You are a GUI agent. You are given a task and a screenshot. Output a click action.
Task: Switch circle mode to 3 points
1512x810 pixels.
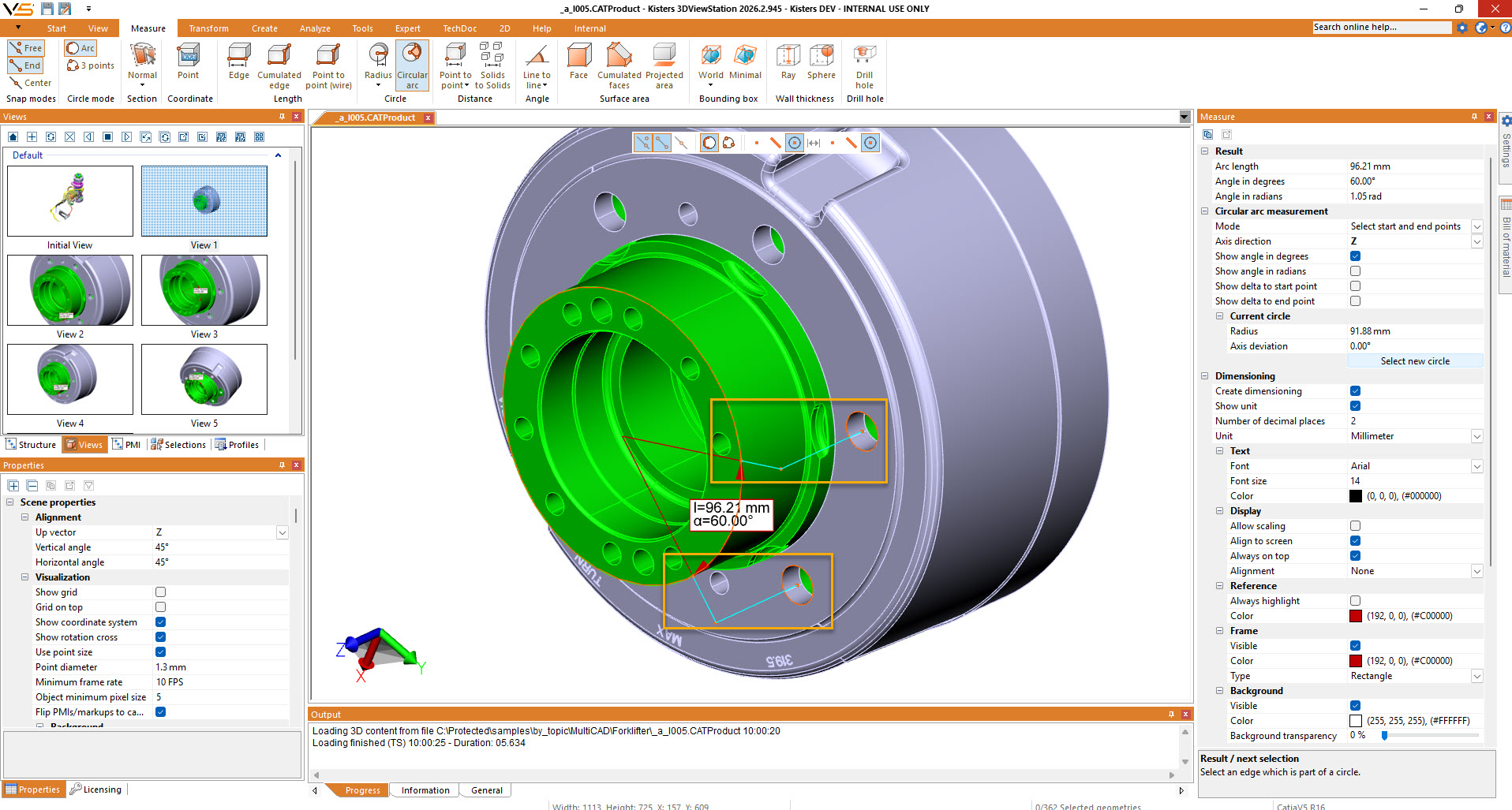(91, 65)
